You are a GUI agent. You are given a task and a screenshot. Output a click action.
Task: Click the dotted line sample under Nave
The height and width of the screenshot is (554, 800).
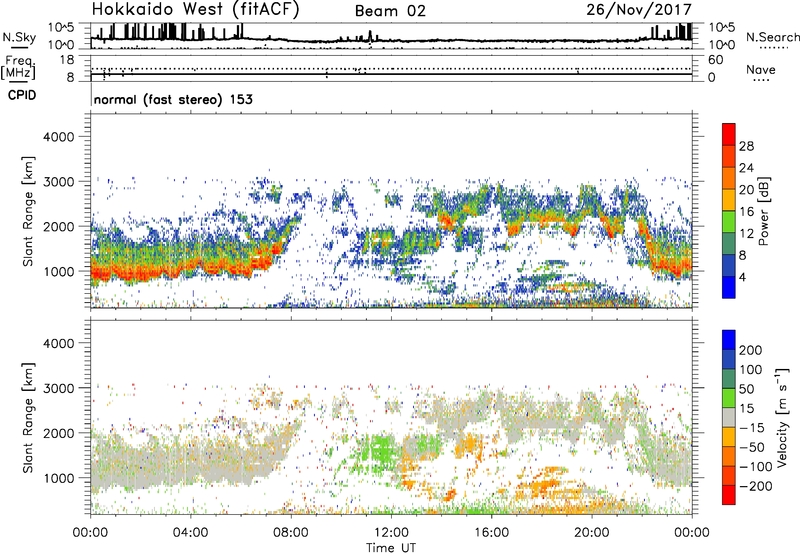coord(761,81)
